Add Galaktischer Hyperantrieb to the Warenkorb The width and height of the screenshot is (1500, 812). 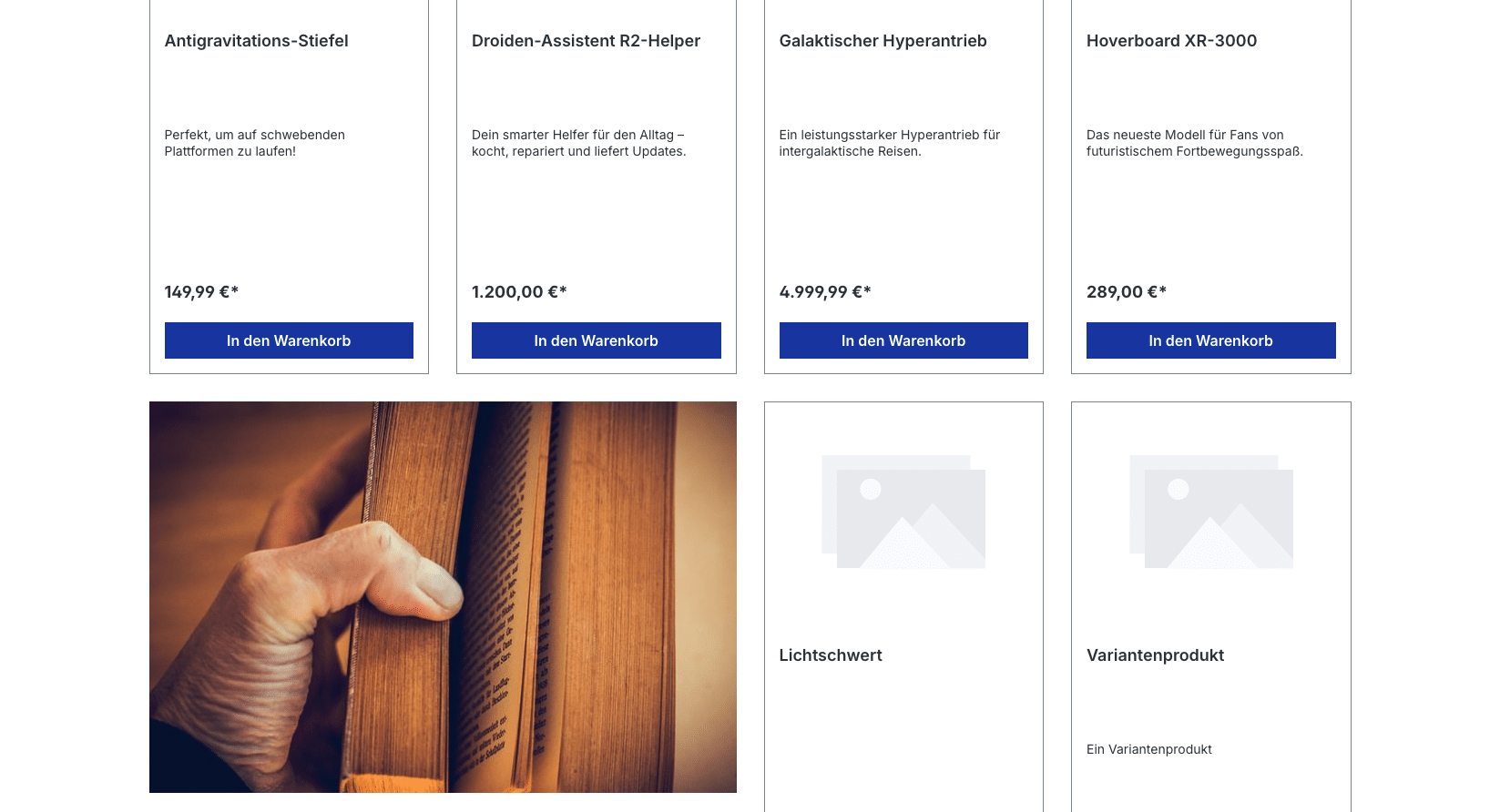903,340
